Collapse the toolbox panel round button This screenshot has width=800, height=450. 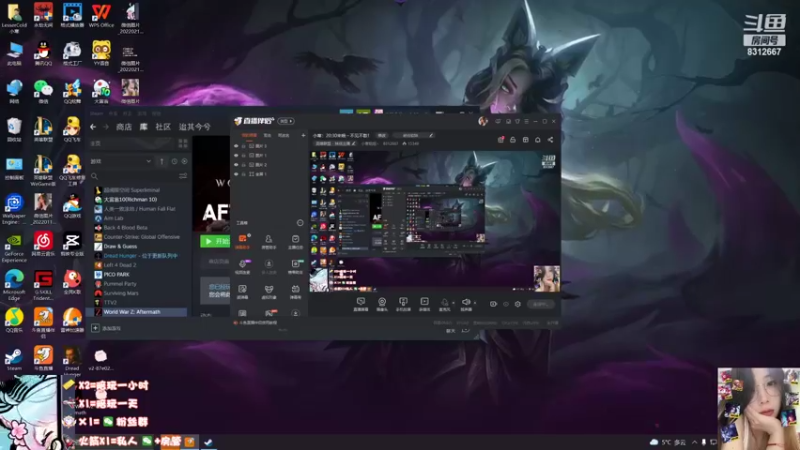click(300, 223)
